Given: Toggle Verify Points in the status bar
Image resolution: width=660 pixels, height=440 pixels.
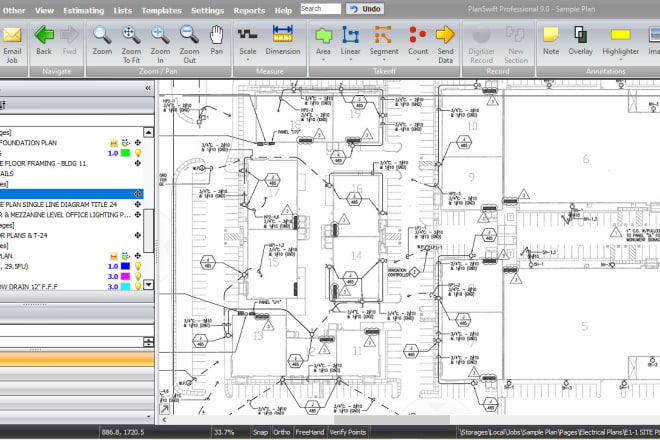Looking at the screenshot, I should (x=348, y=432).
